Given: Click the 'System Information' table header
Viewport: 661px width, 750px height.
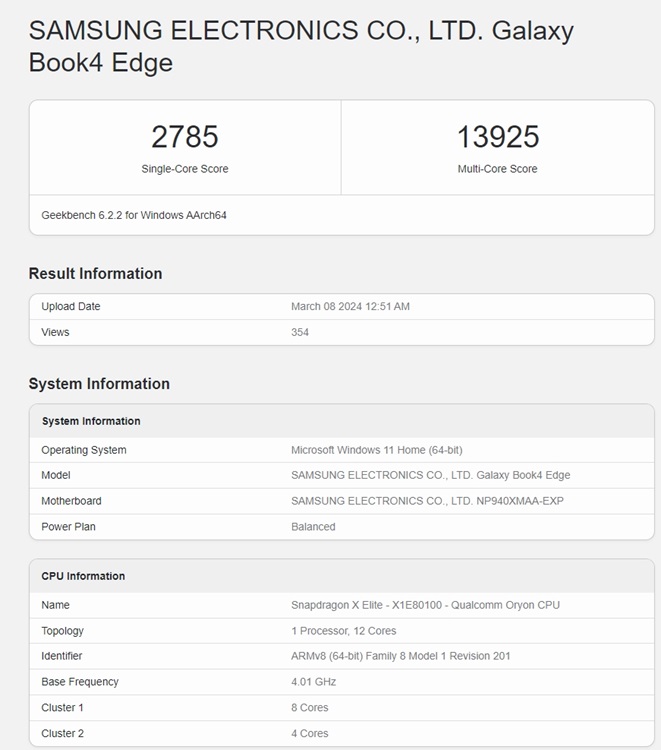Looking at the screenshot, I should coord(91,421).
